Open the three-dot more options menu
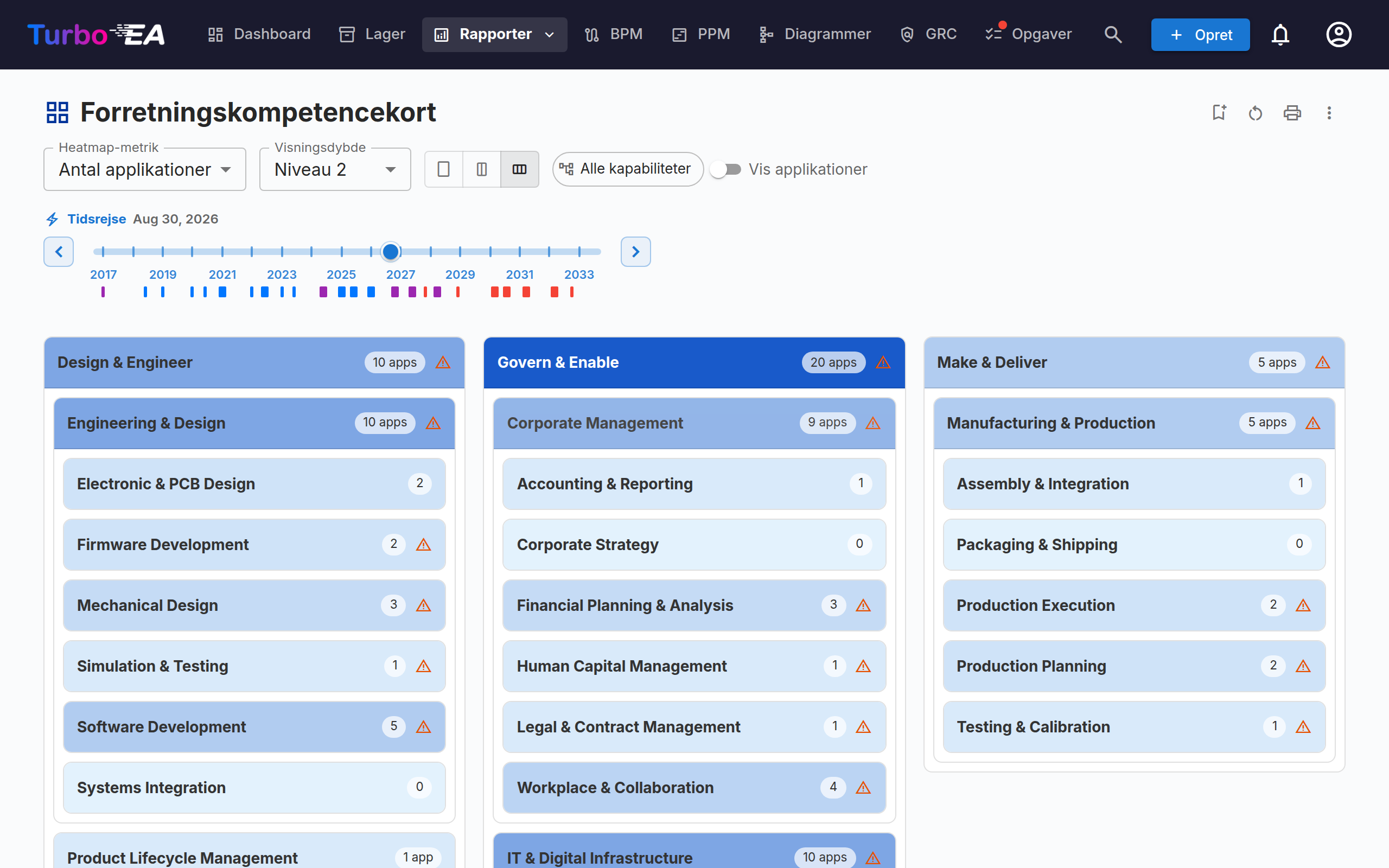This screenshot has height=868, width=1389. pos(1329,112)
